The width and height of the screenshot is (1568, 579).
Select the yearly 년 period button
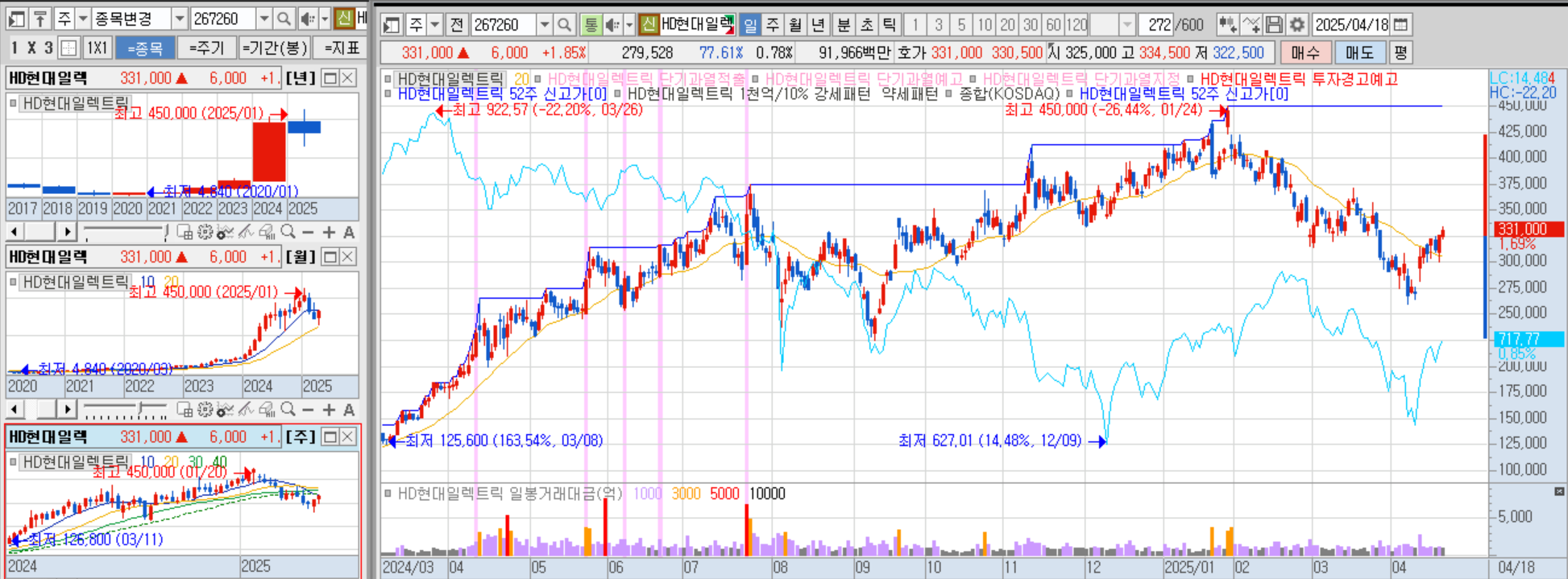[x=818, y=25]
